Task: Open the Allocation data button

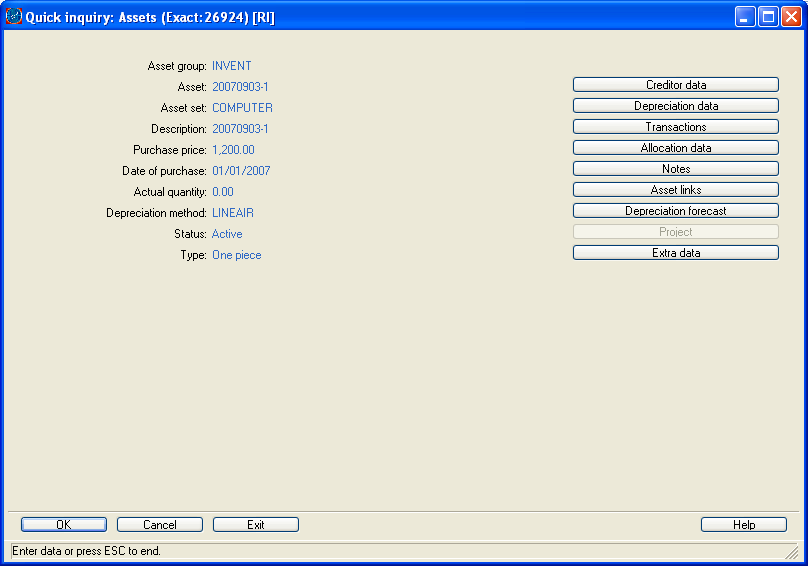Action: click(675, 148)
